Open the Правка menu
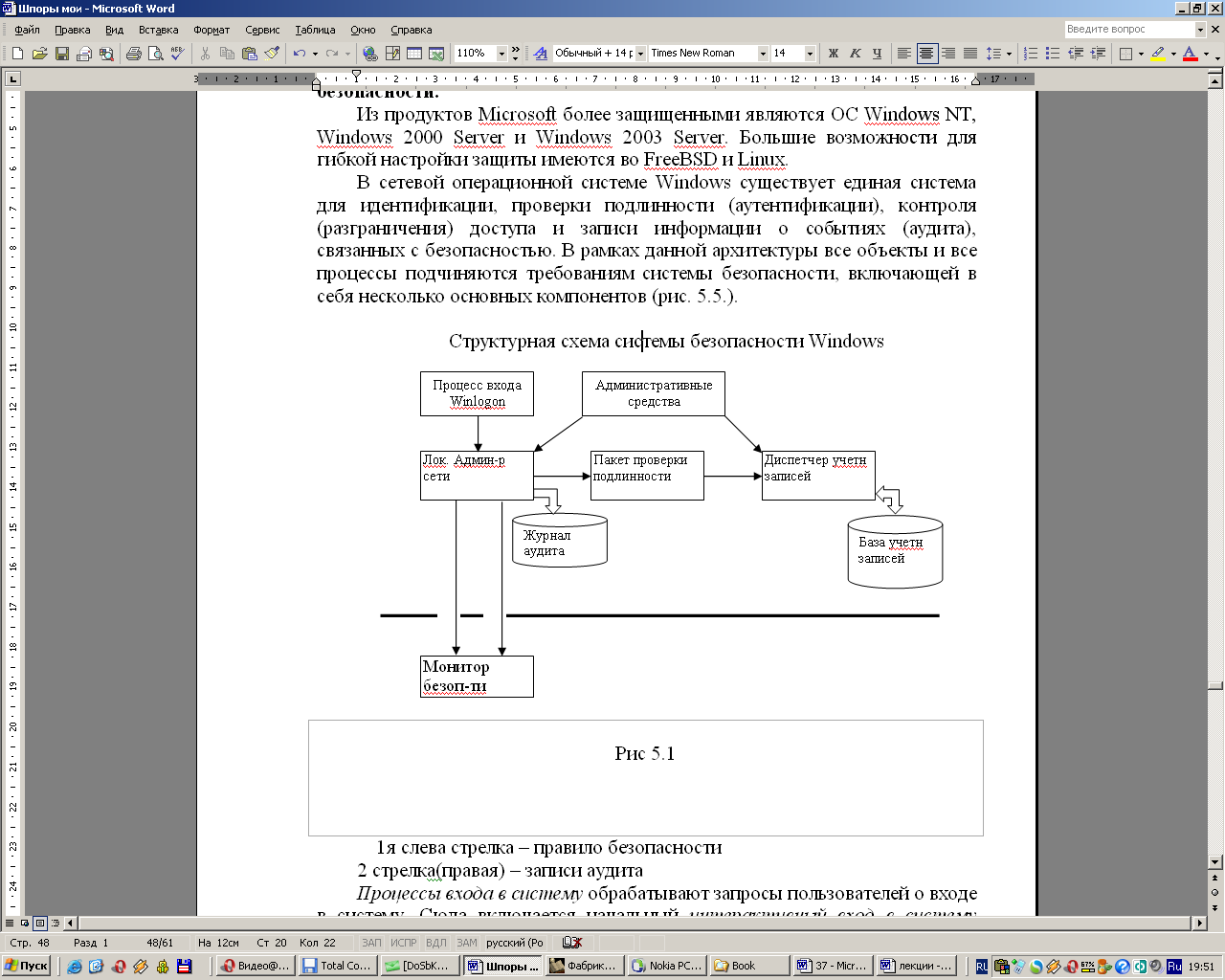The height and width of the screenshot is (980, 1225). coord(73,30)
